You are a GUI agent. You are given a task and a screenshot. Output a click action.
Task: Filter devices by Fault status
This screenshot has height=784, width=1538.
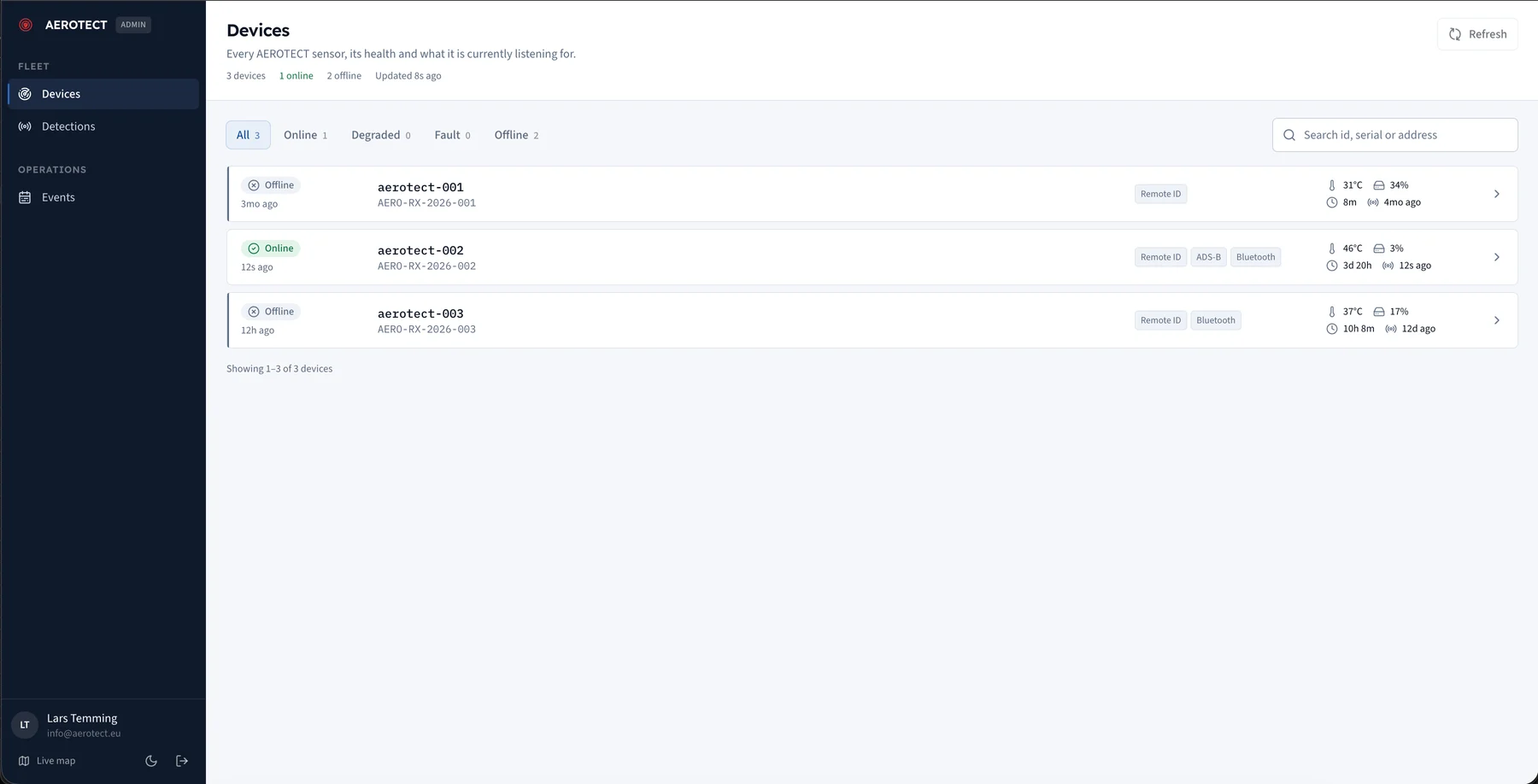click(452, 135)
